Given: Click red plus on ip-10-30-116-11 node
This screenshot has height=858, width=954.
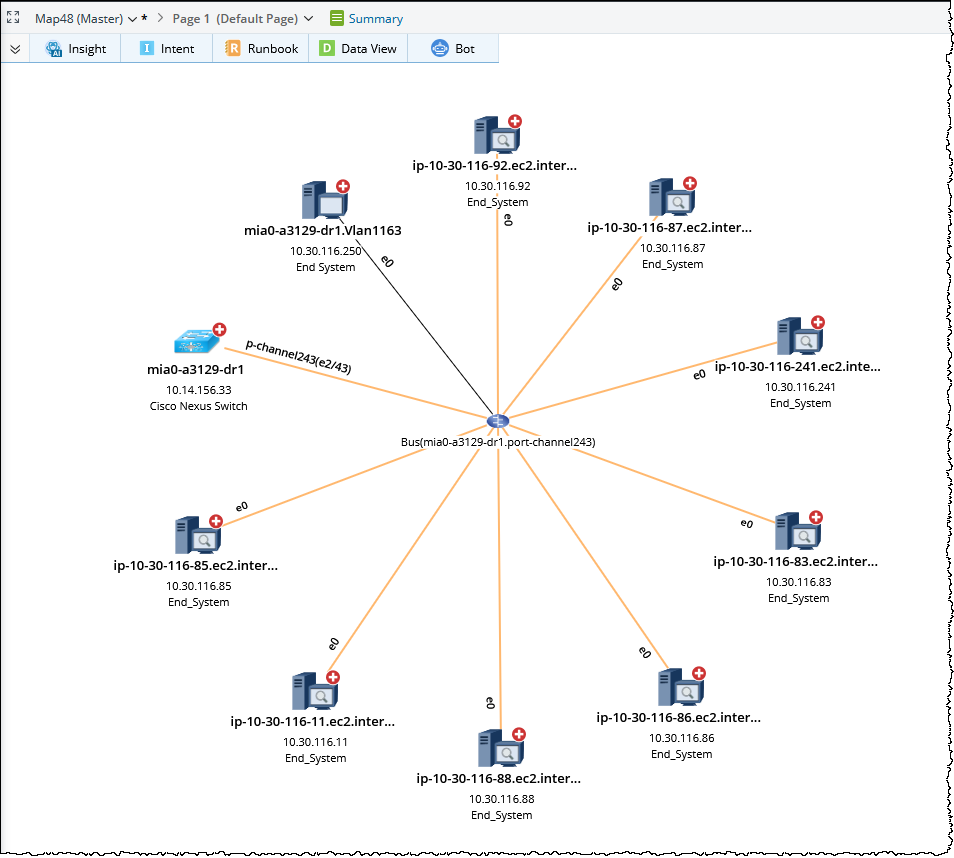Looking at the screenshot, I should [333, 677].
